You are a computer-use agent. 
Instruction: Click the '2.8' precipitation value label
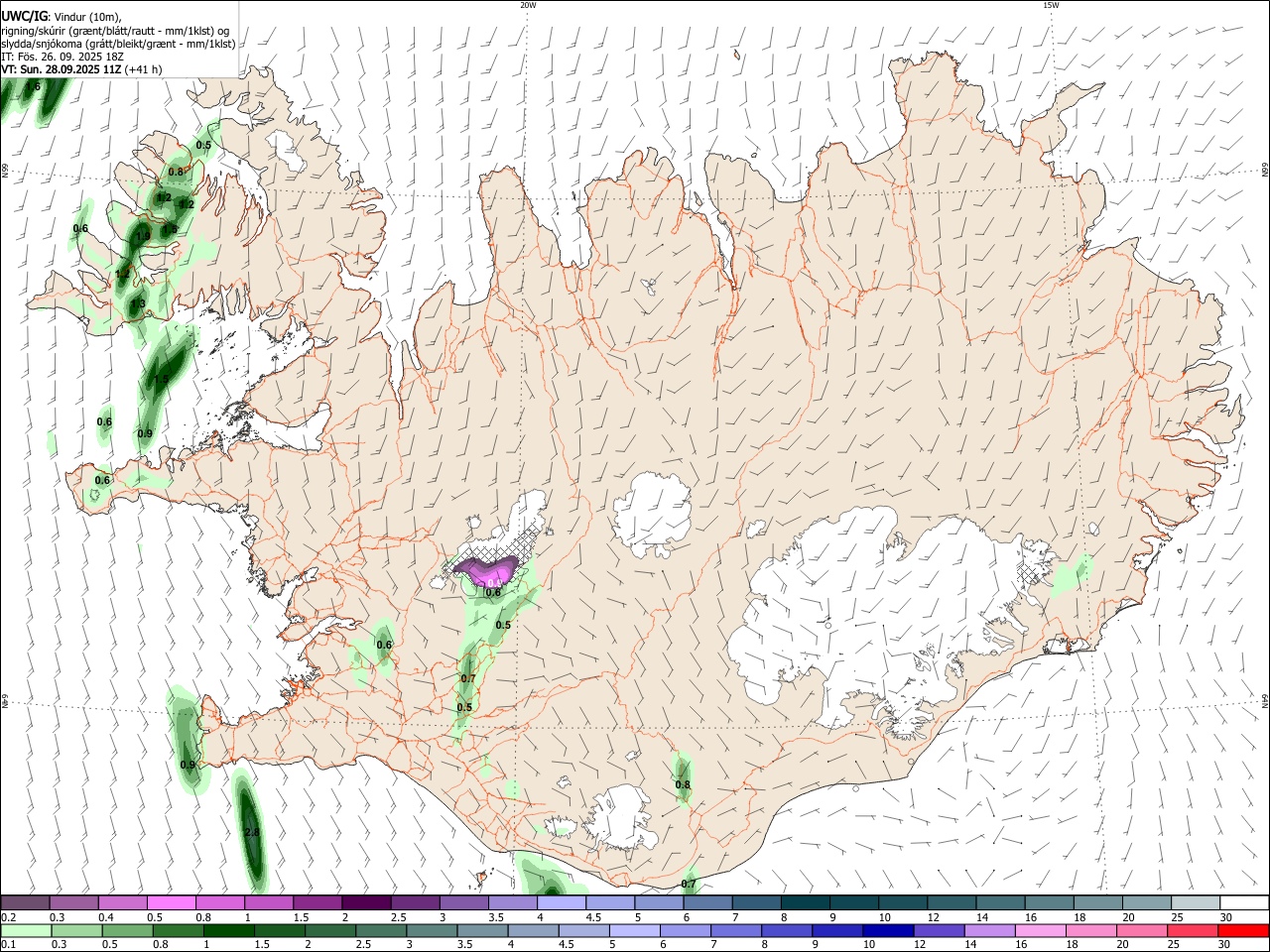tap(252, 832)
